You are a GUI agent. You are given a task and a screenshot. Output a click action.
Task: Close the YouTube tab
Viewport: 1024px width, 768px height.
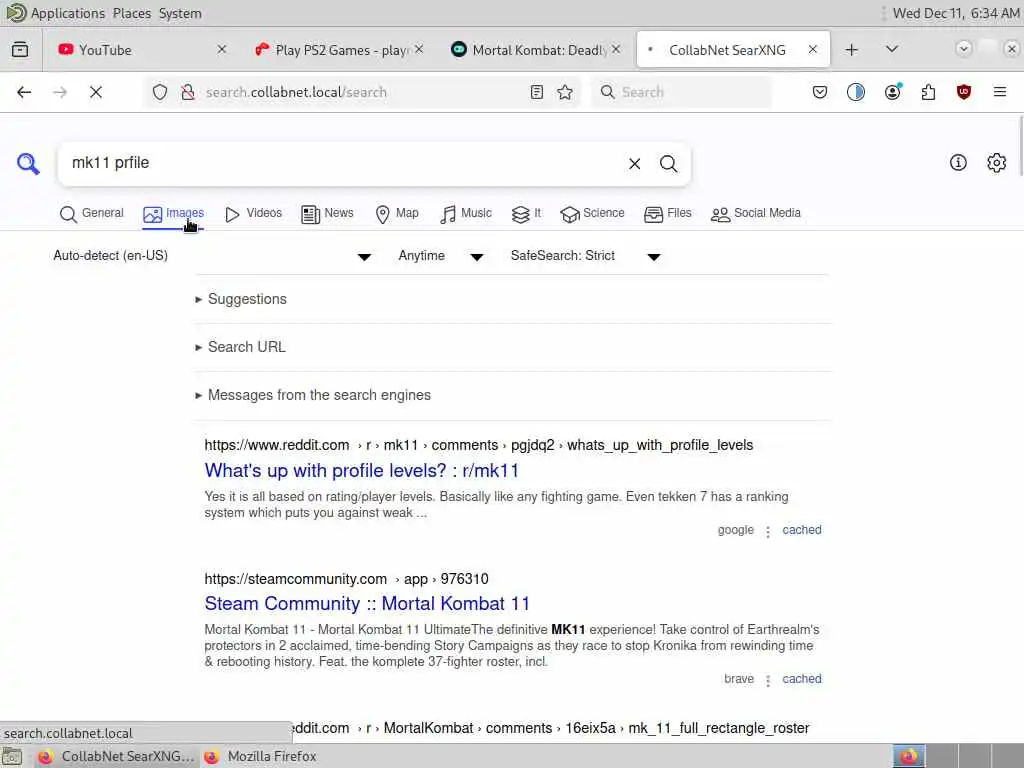click(221, 50)
